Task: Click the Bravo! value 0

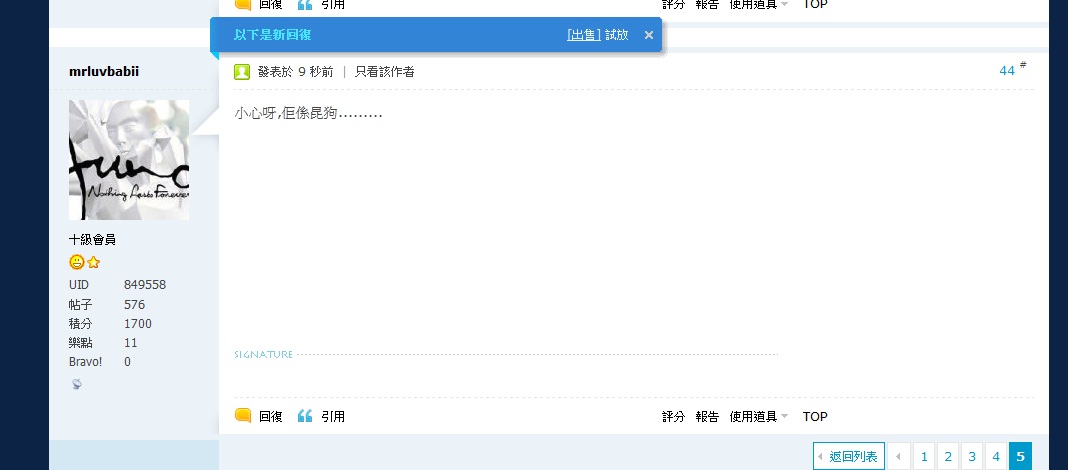Action: coord(127,362)
